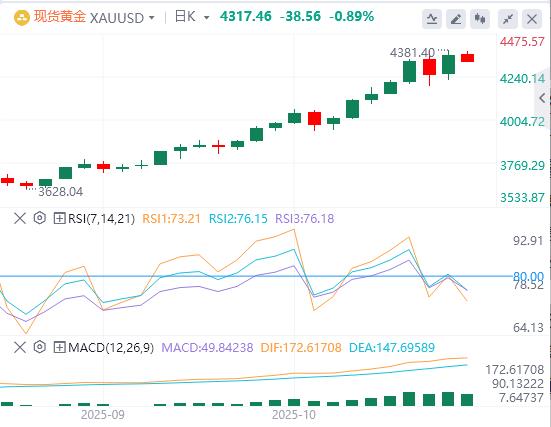
Task: Click the low marker 3628.04
Action: click(60, 192)
